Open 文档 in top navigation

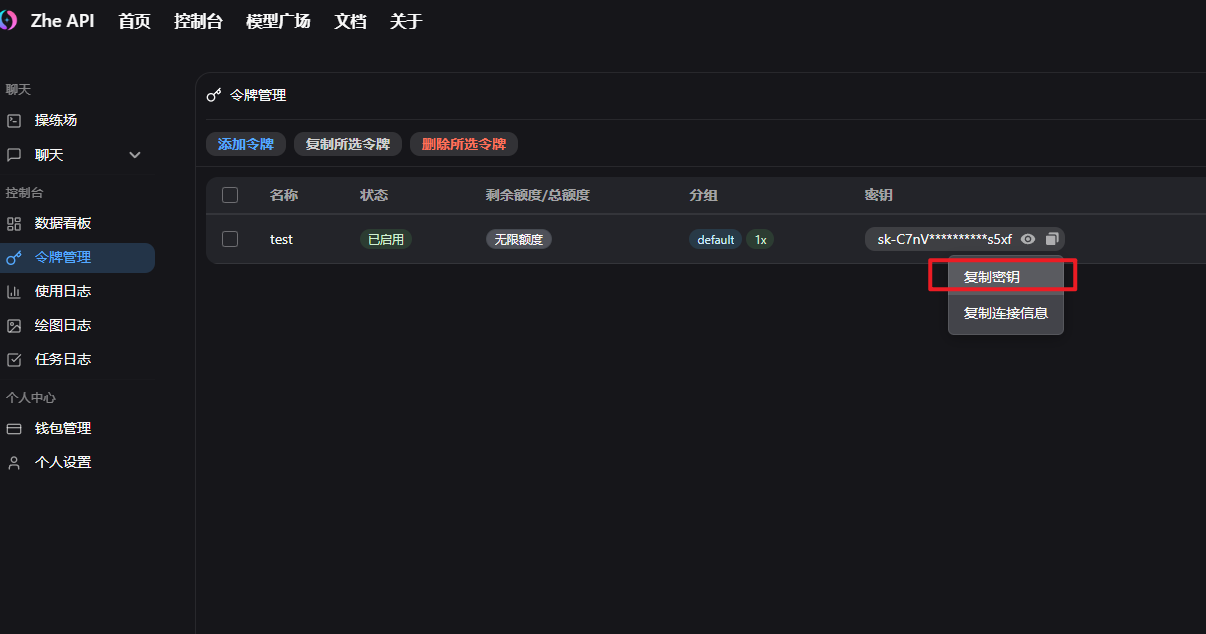(350, 21)
